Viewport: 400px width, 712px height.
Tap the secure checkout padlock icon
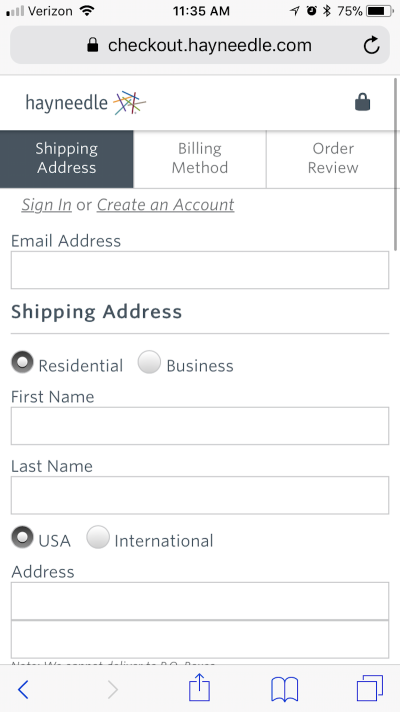[x=362, y=102]
